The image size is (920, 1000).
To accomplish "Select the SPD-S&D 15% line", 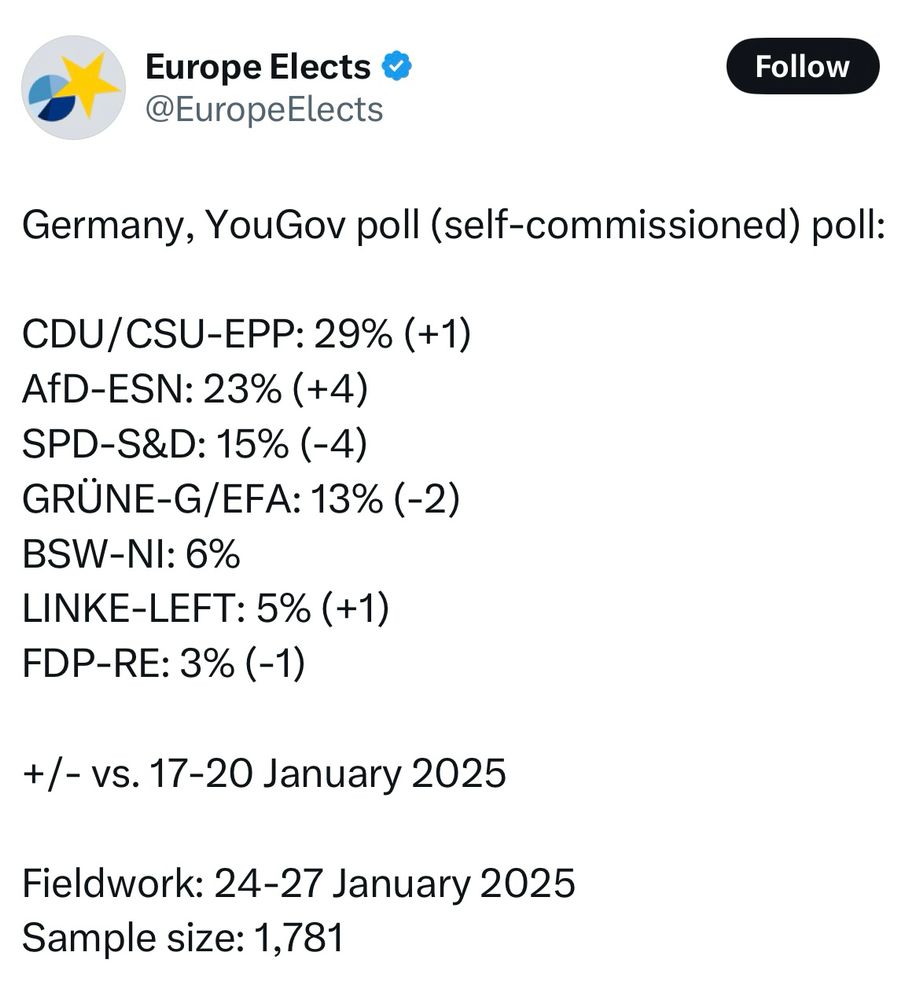I will point(194,443).
